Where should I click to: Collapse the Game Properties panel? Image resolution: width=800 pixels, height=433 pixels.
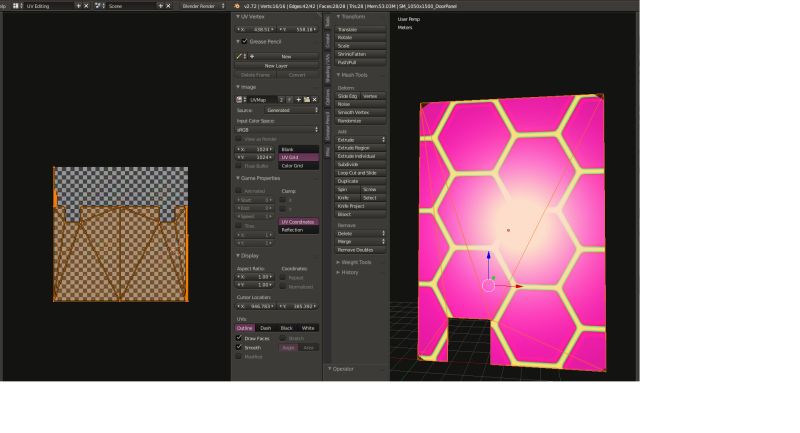(x=258, y=178)
